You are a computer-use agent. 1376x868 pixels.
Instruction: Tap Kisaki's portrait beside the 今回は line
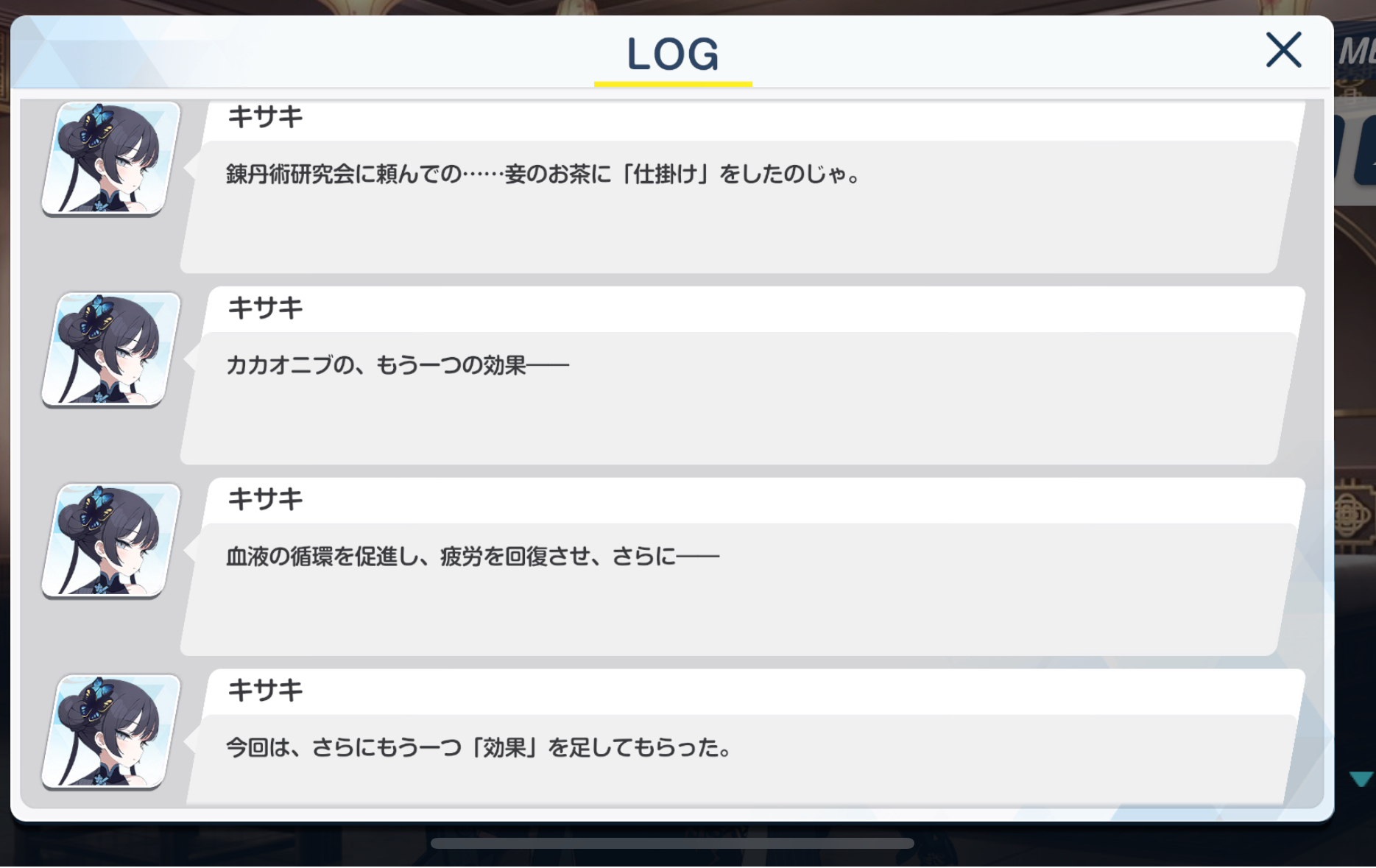(111, 733)
